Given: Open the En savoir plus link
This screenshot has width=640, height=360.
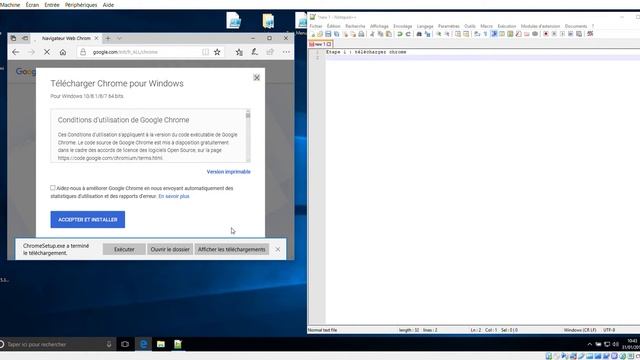Looking at the screenshot, I should pyautogui.click(x=174, y=196).
